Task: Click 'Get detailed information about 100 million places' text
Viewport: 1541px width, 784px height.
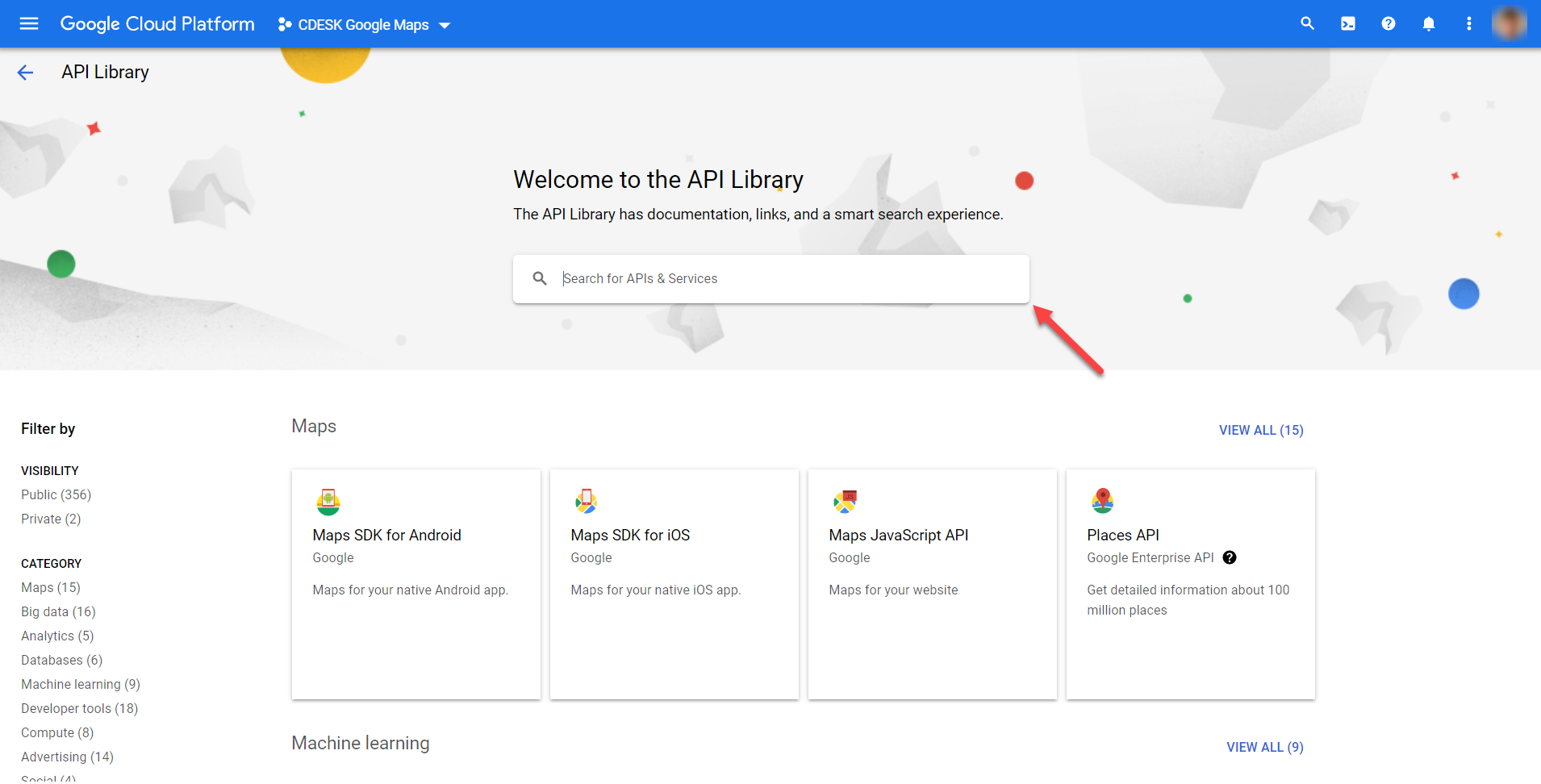Action: coord(1188,600)
